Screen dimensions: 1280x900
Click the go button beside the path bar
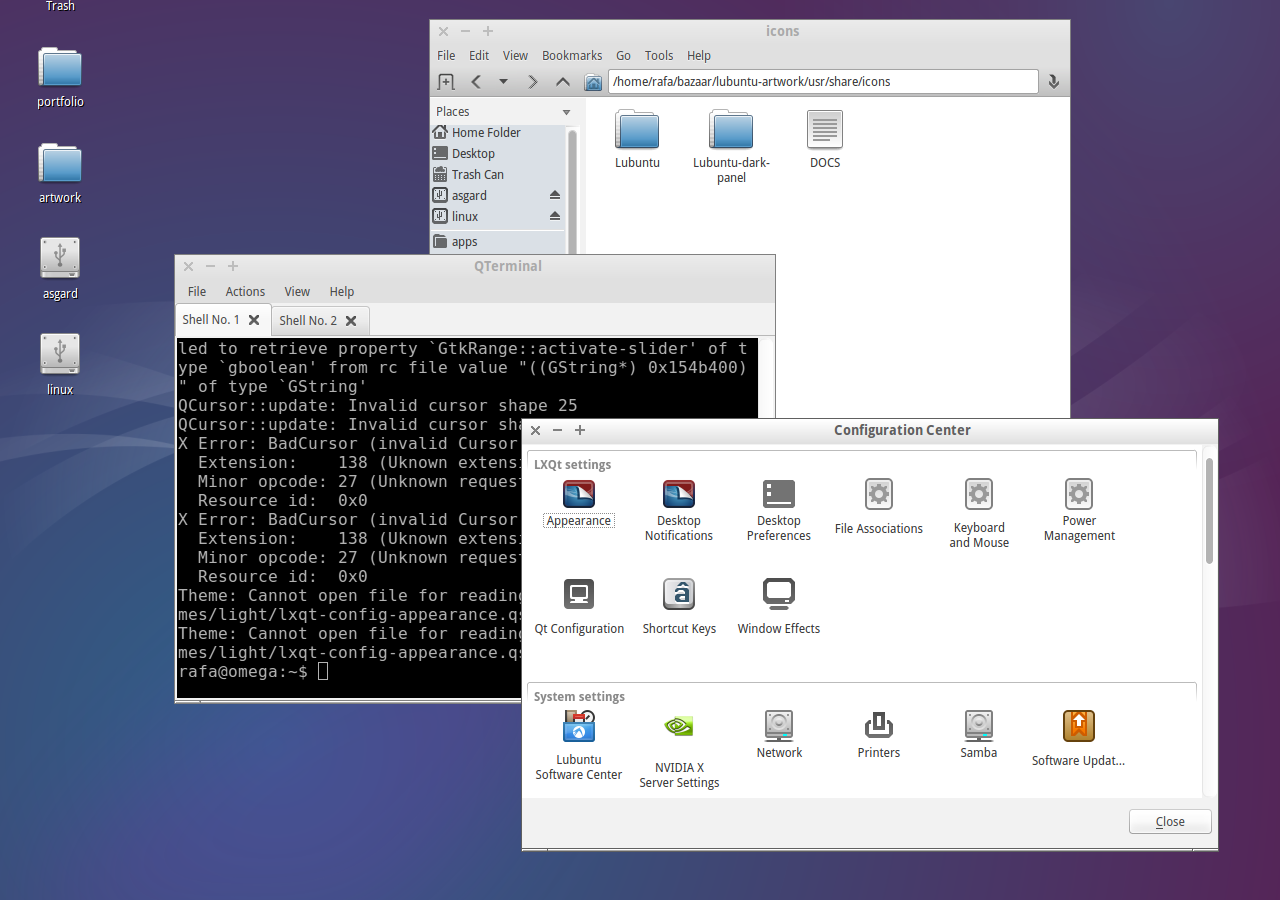tap(1053, 81)
